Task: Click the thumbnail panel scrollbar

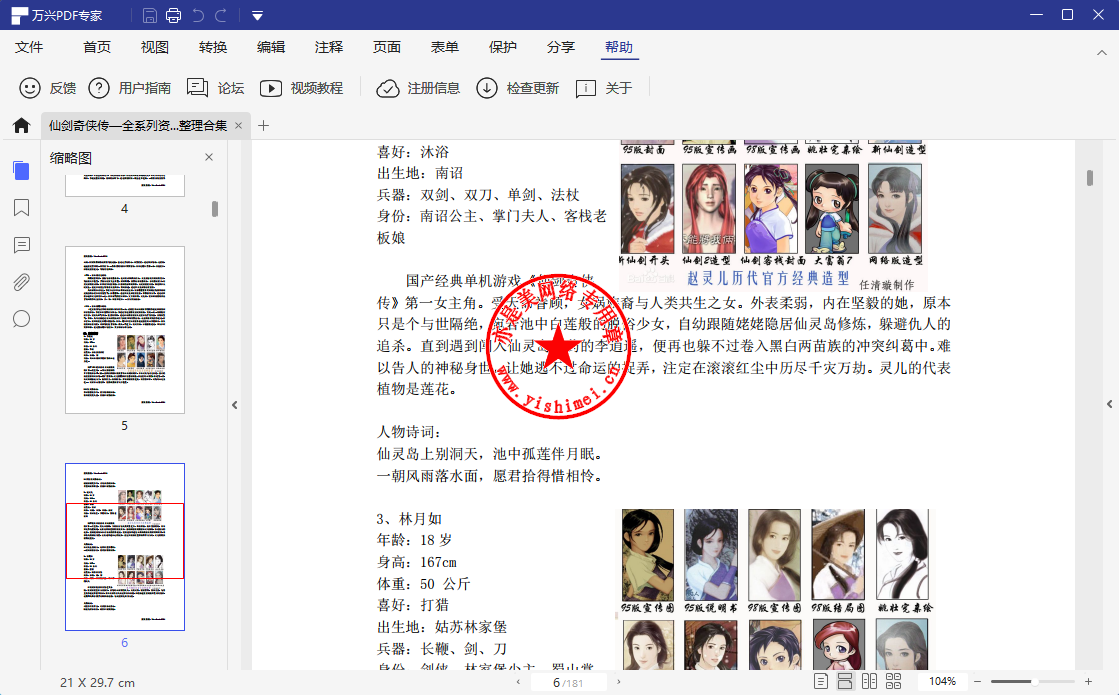Action: pos(215,208)
